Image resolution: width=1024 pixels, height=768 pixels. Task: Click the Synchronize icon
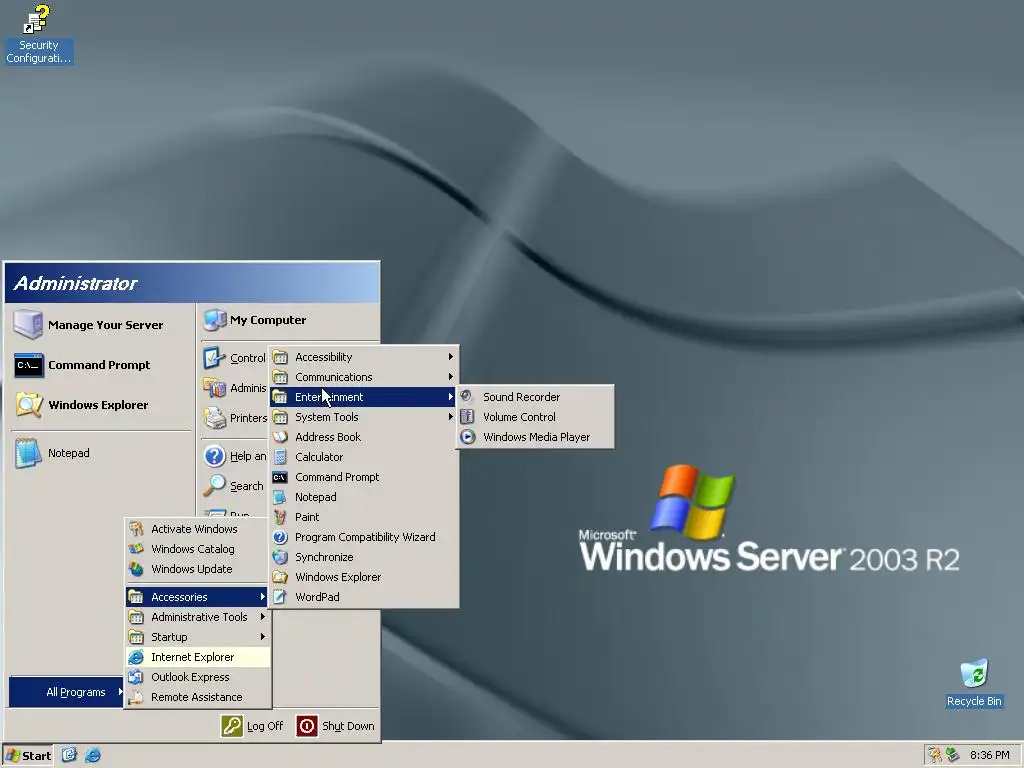[x=280, y=557]
